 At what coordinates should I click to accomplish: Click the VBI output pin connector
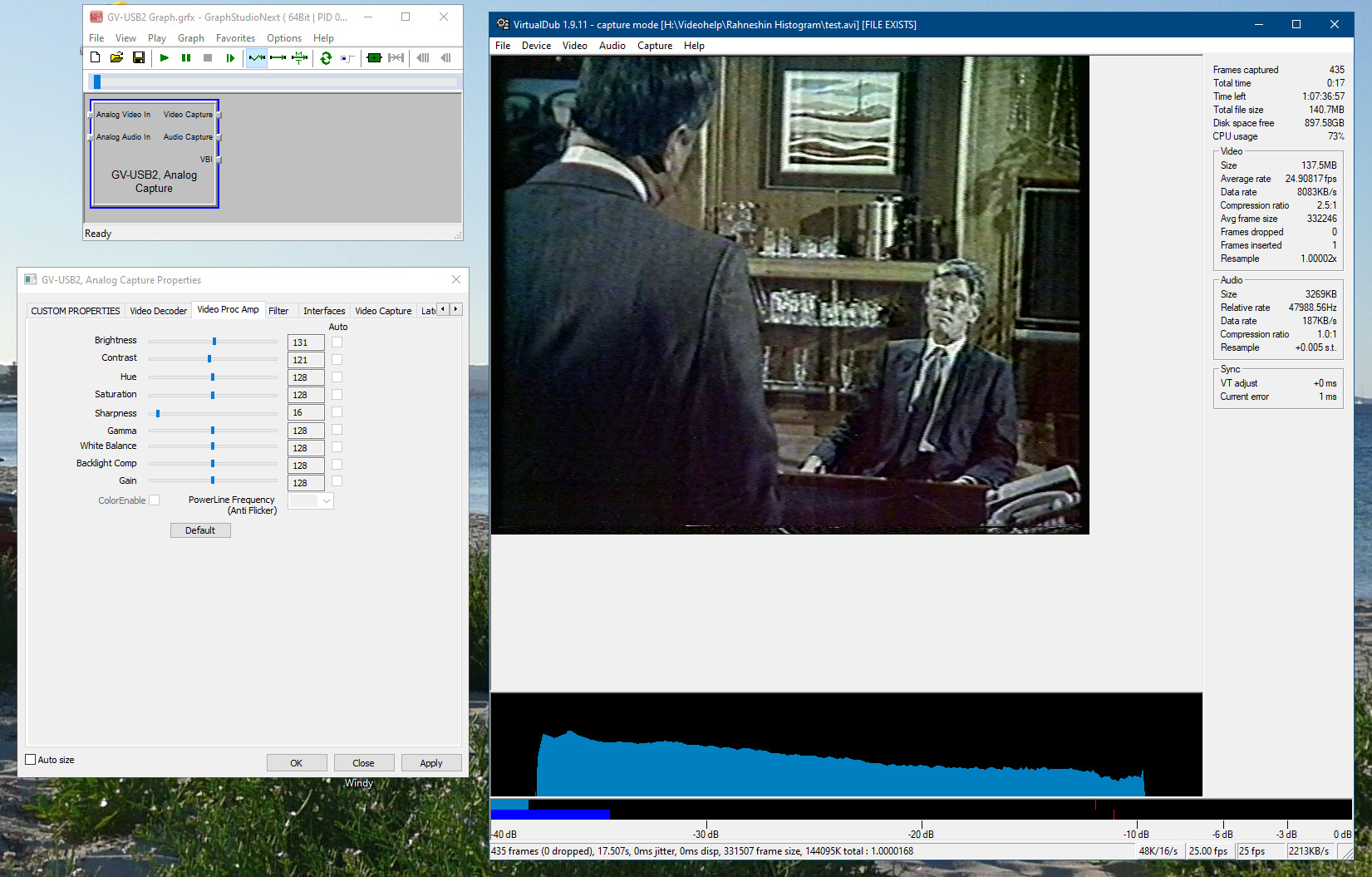click(219, 160)
